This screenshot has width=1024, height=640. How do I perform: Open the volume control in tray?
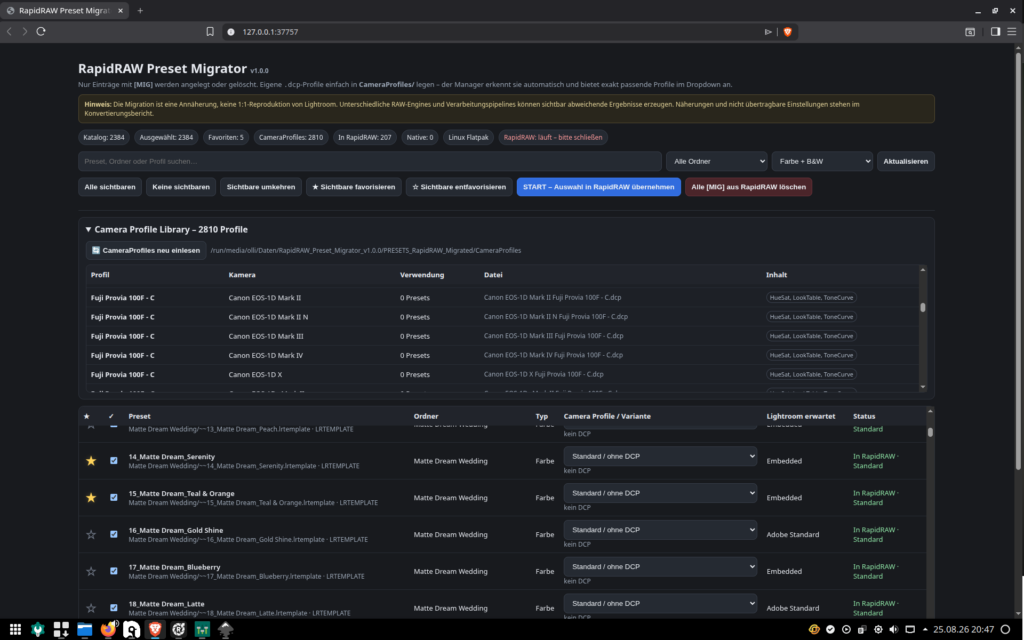point(894,630)
